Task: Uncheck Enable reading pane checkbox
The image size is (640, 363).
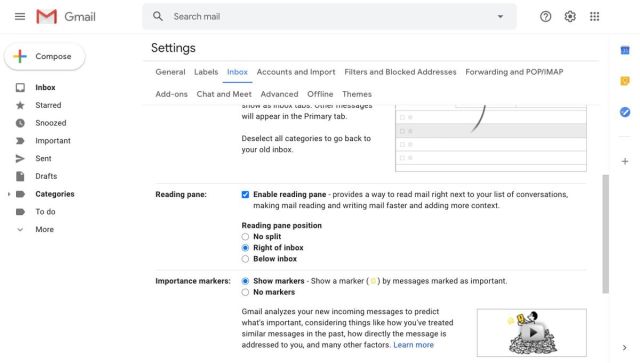Action: pyautogui.click(x=245, y=194)
